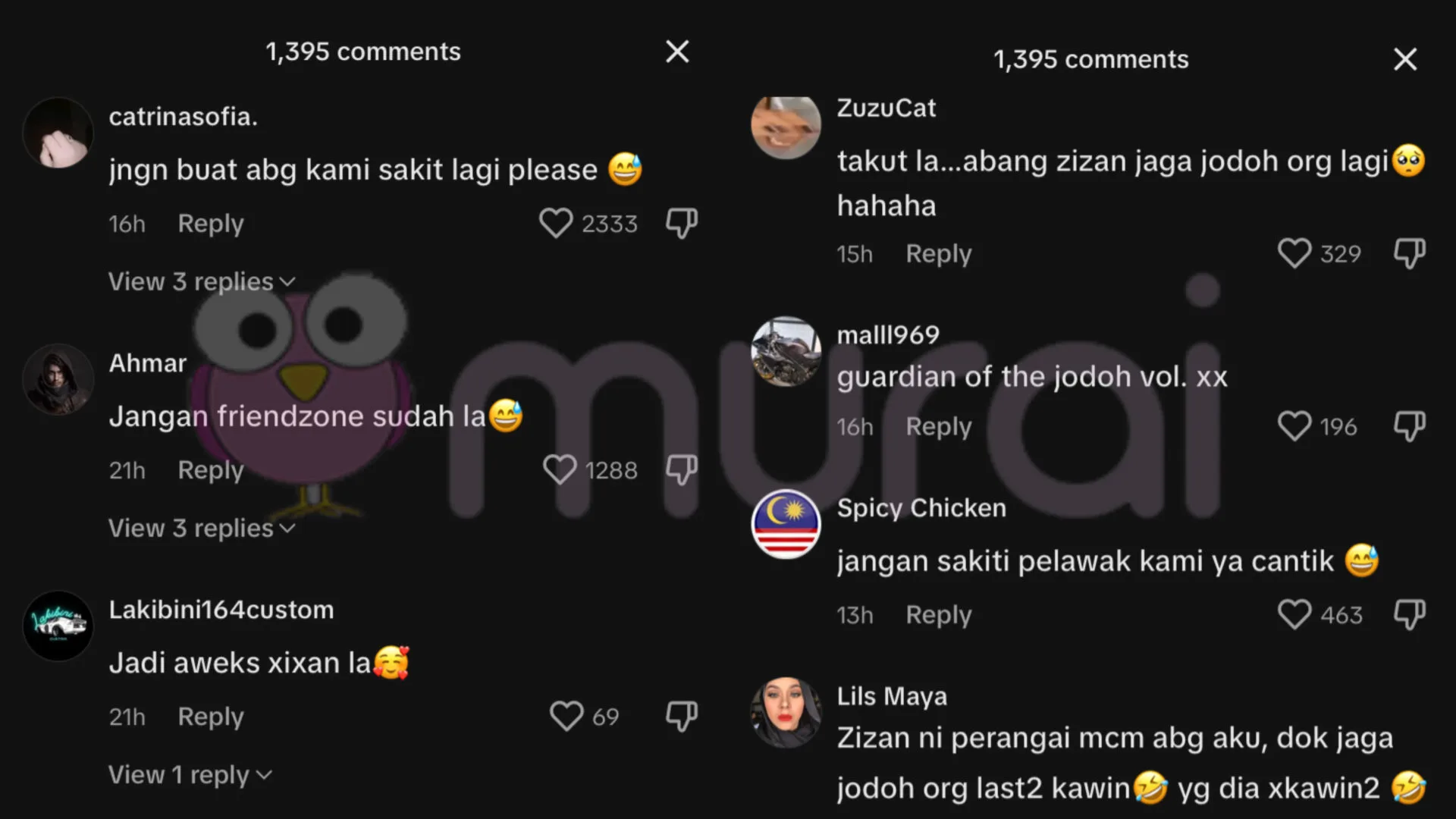Like Spicy Chicken's comment
Screen dimensions: 1456x819
1294,614
